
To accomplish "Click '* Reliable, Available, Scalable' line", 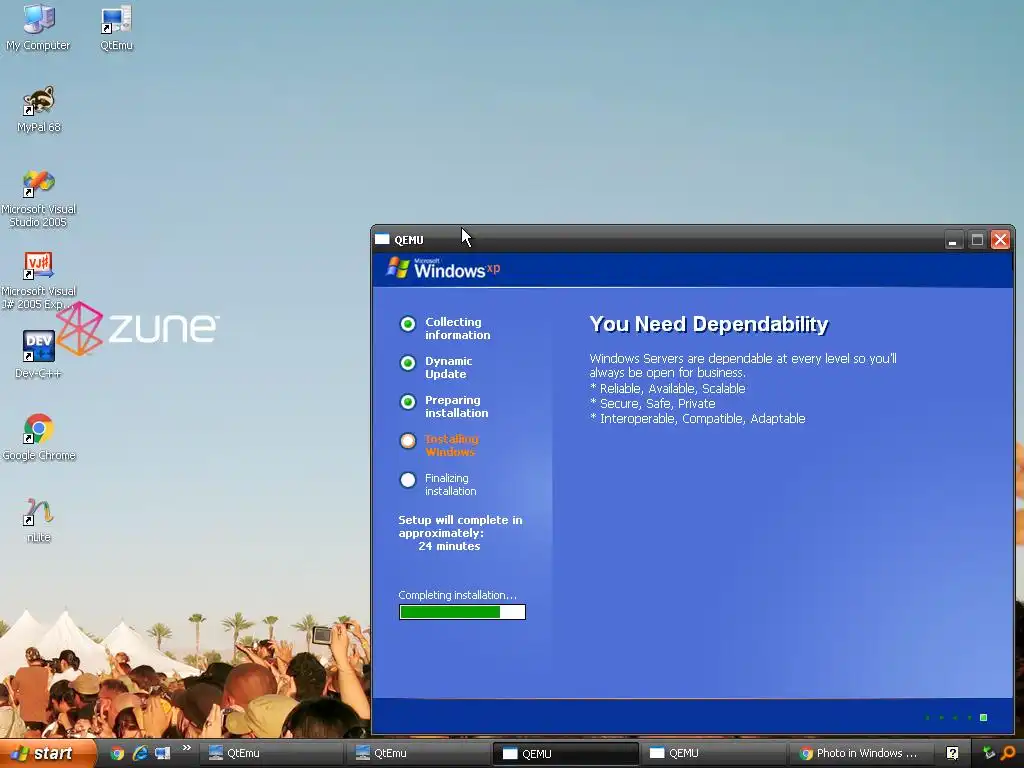I will tap(667, 389).
